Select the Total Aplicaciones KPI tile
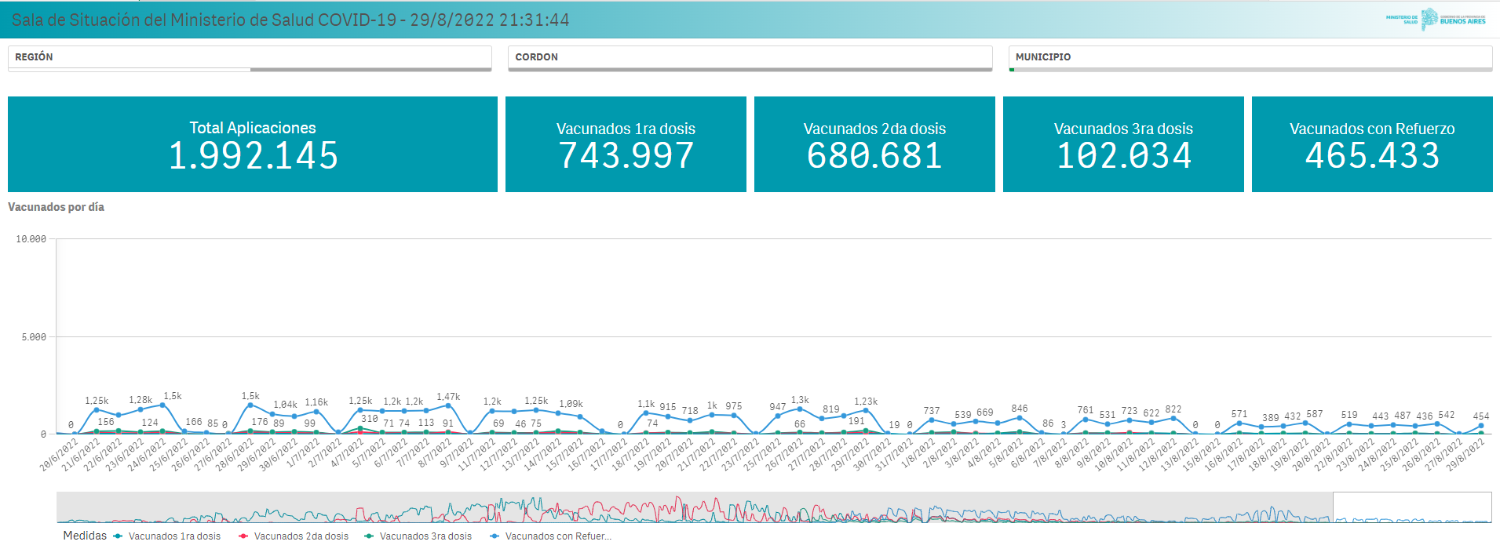Screen dimensions: 1500x556 tap(253, 144)
